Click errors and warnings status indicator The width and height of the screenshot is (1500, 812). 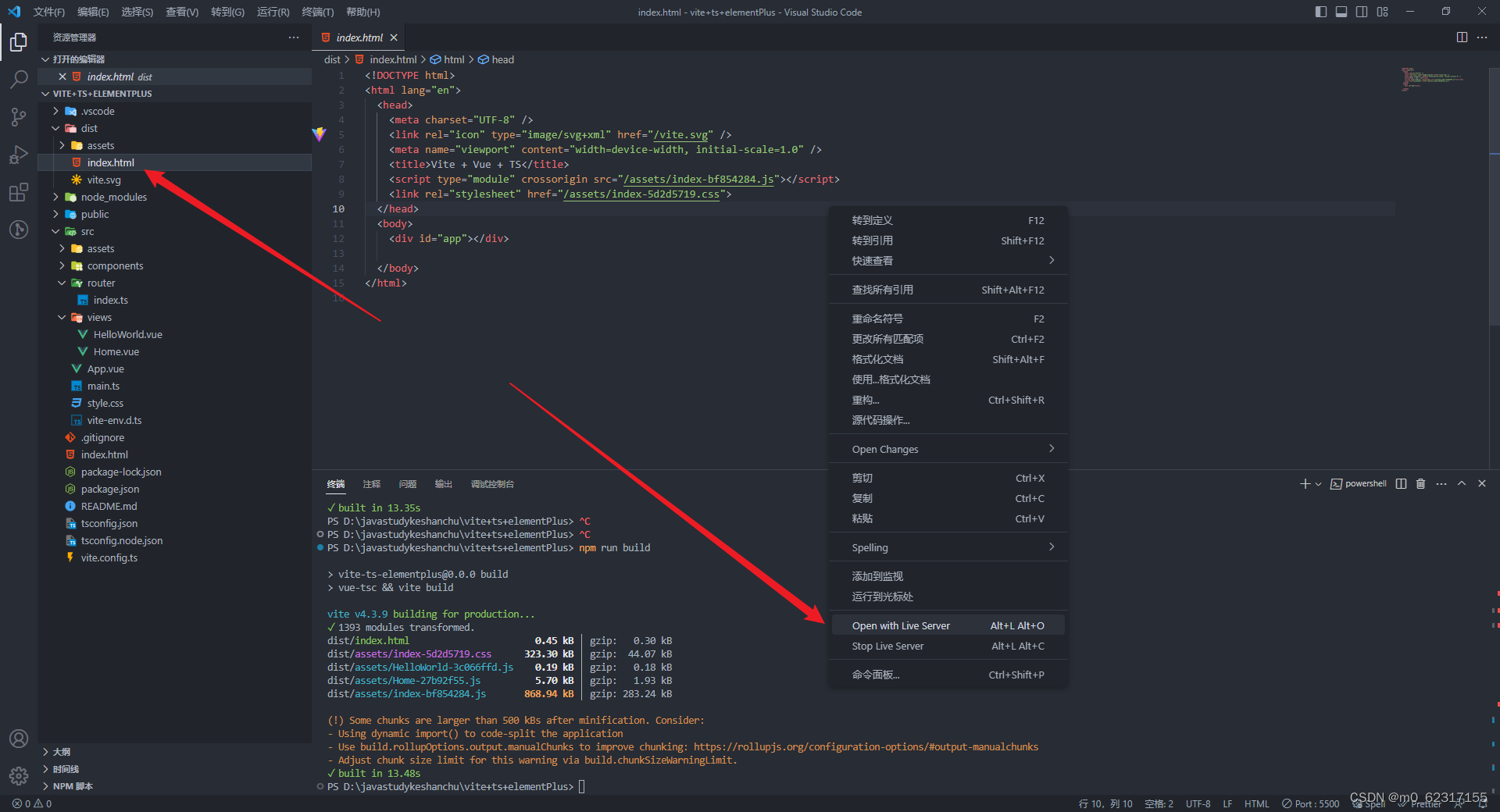[32, 803]
